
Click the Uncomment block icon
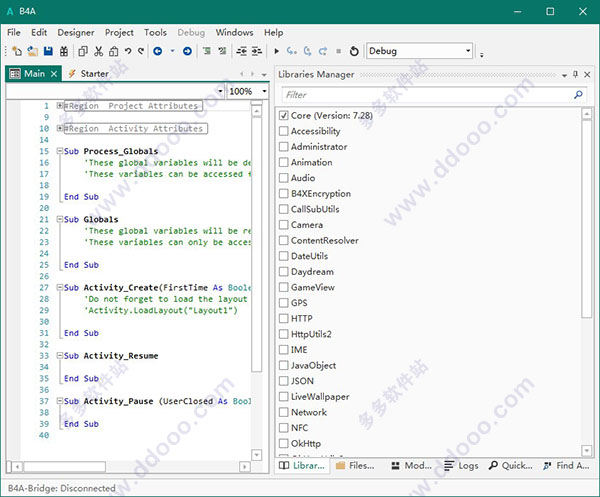tap(222, 51)
